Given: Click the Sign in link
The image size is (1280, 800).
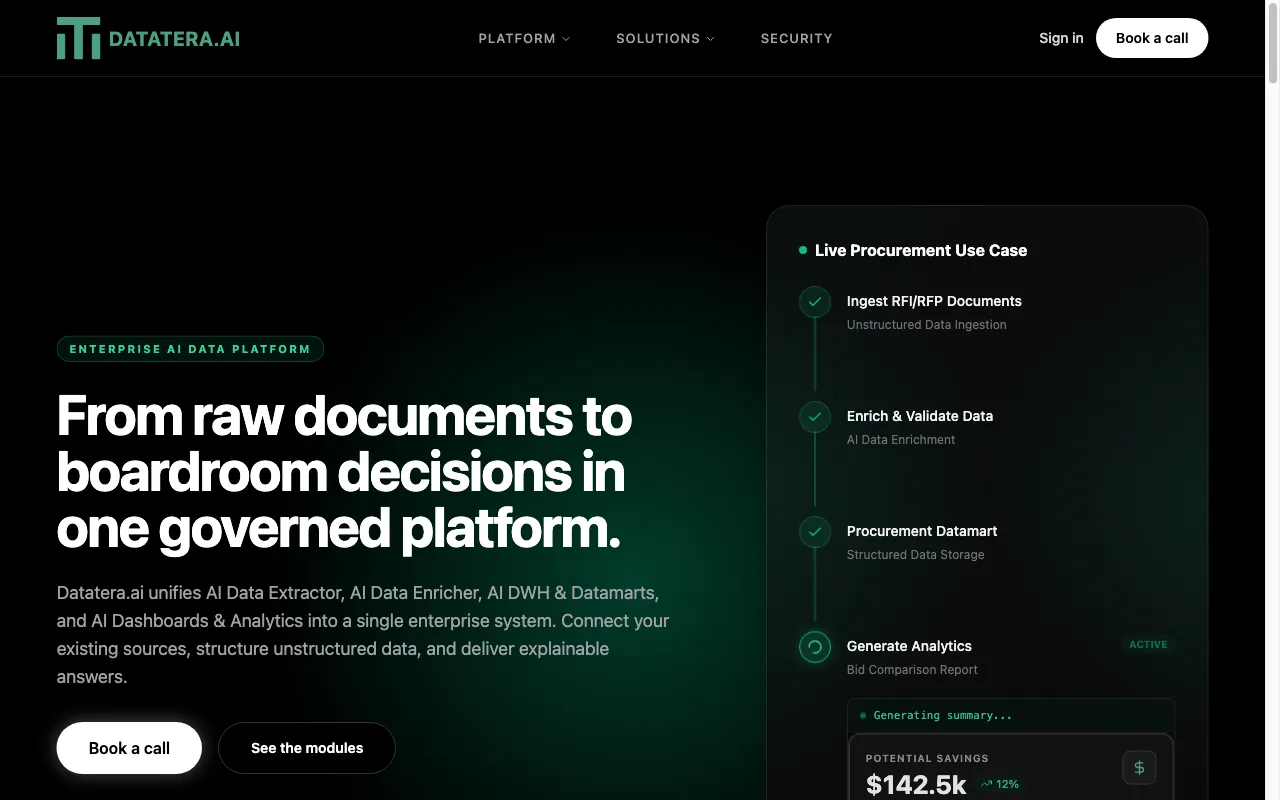Looking at the screenshot, I should click(1061, 38).
